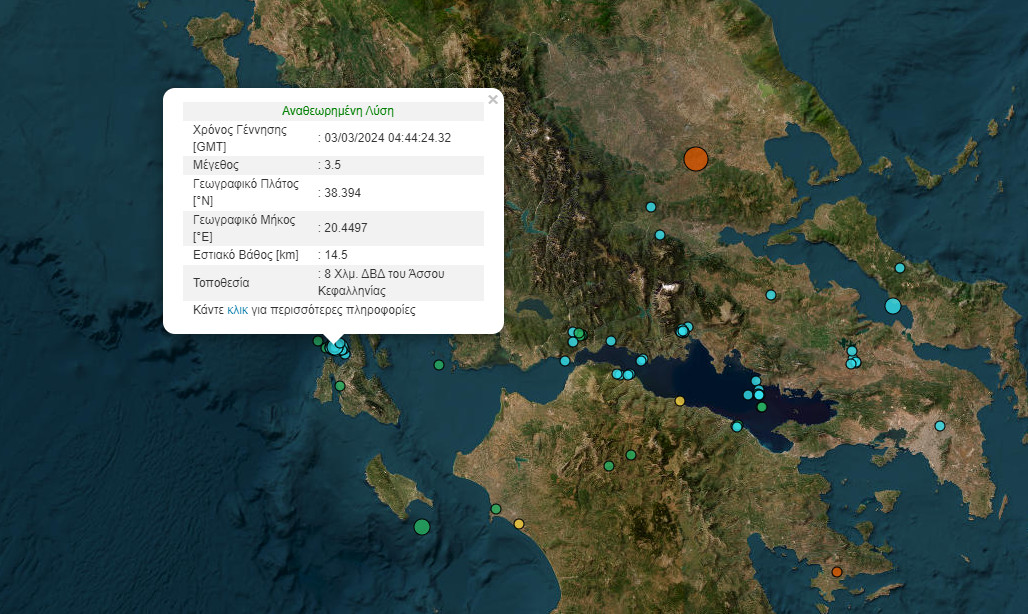
Task: Click the large orange earthquake marker
Action: coord(695,159)
